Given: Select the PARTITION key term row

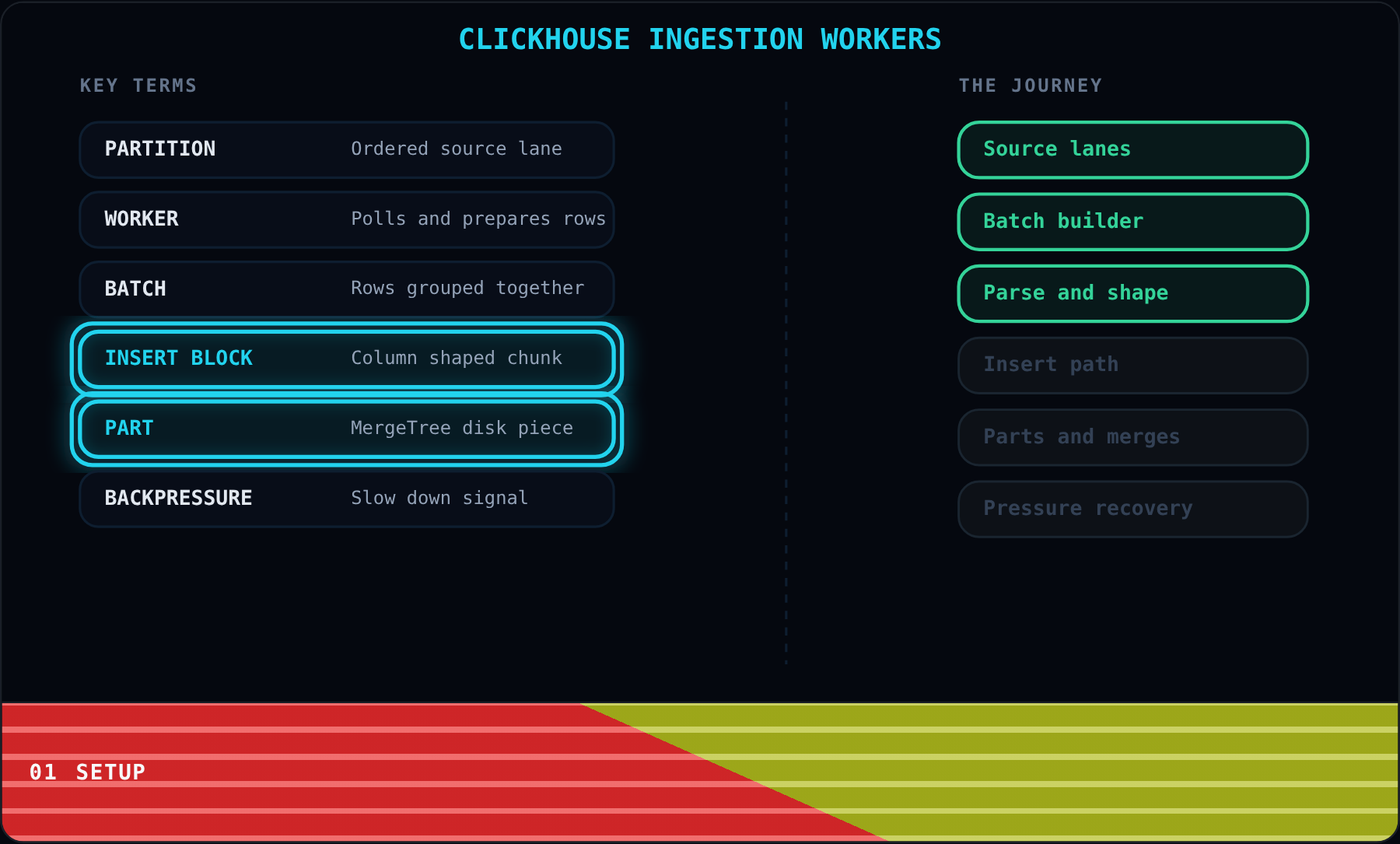Looking at the screenshot, I should point(347,149).
